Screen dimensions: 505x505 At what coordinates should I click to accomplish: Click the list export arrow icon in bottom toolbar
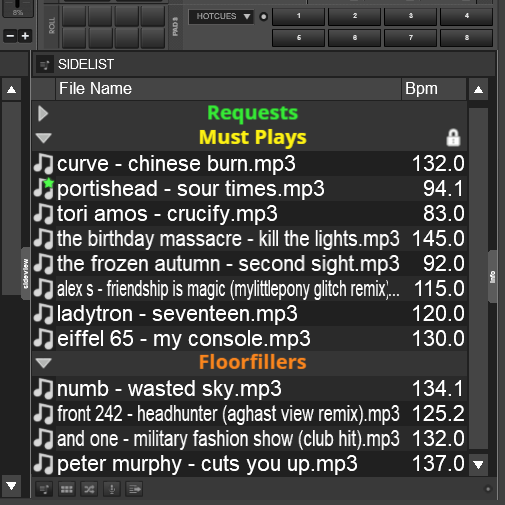[134, 489]
